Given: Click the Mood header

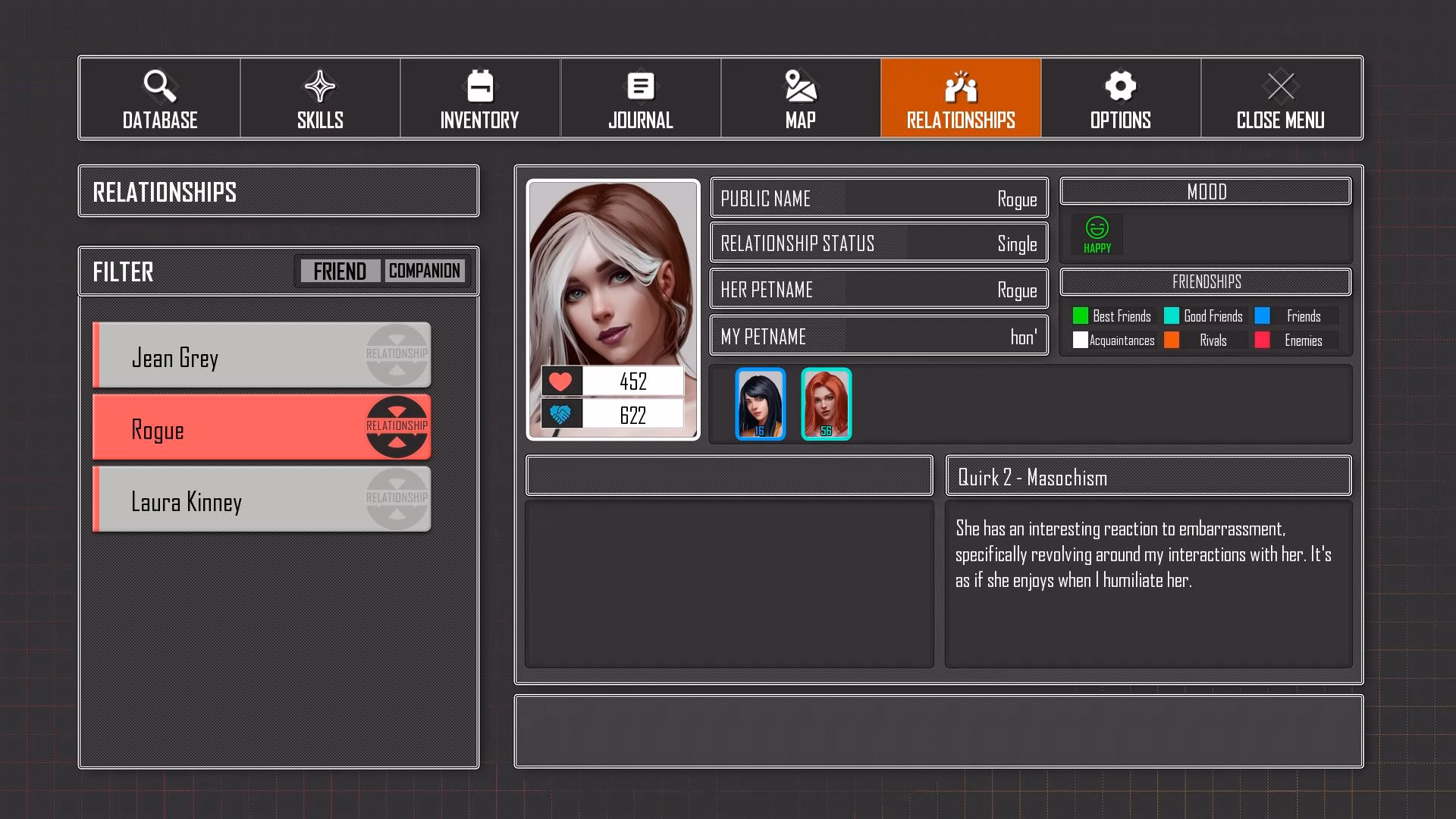Looking at the screenshot, I should click(1206, 191).
